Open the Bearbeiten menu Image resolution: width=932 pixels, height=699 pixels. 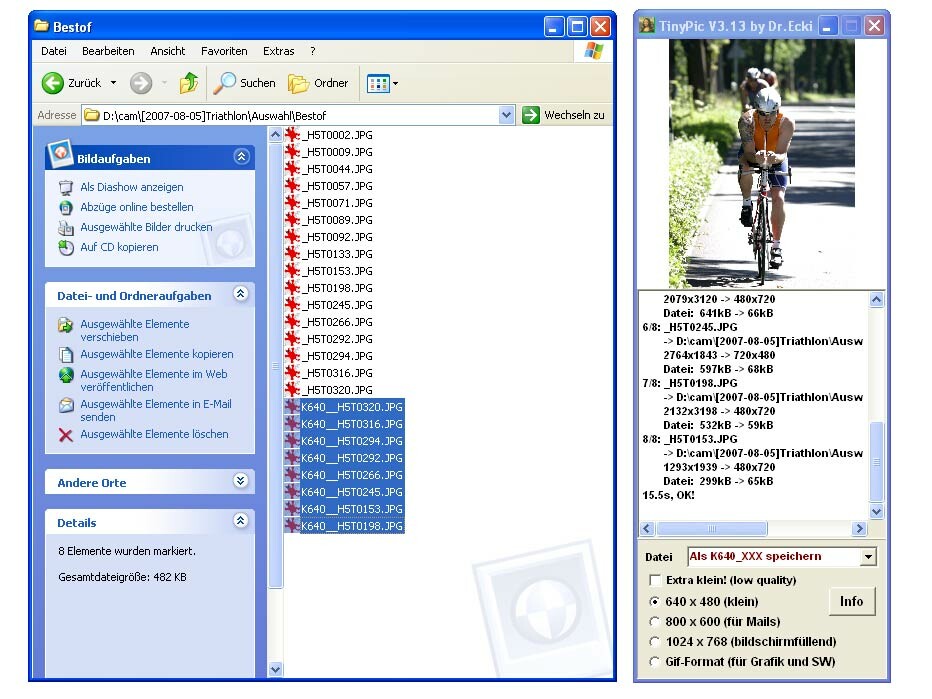tap(108, 51)
